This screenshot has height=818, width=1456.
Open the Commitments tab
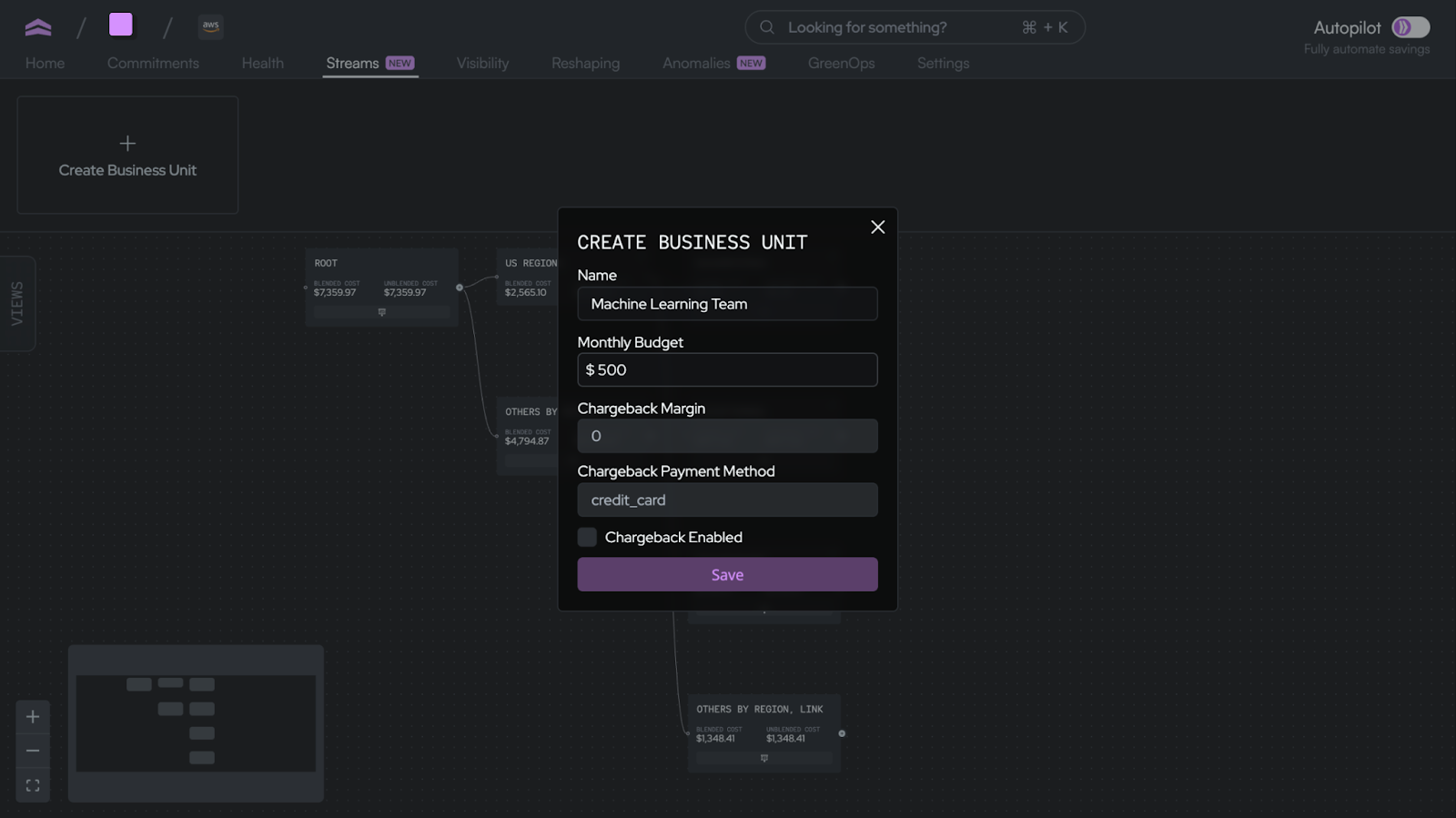[153, 63]
